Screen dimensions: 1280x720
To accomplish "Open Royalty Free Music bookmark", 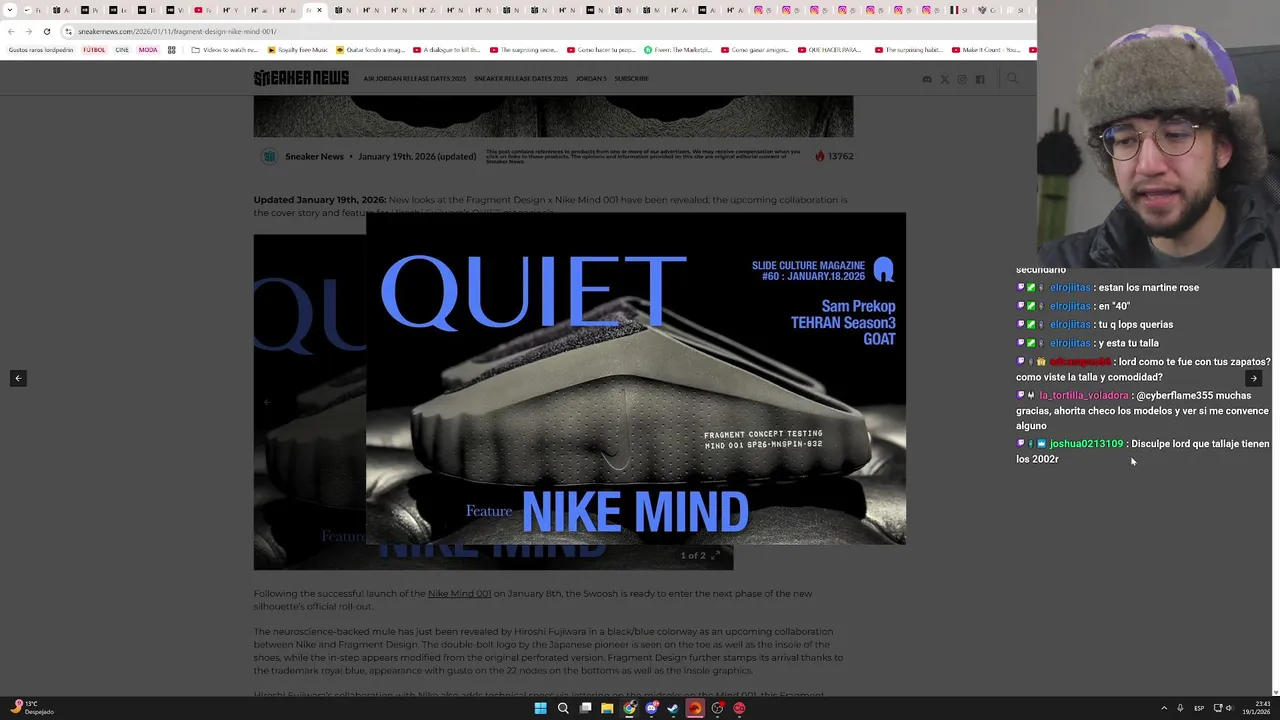I will tap(297, 49).
